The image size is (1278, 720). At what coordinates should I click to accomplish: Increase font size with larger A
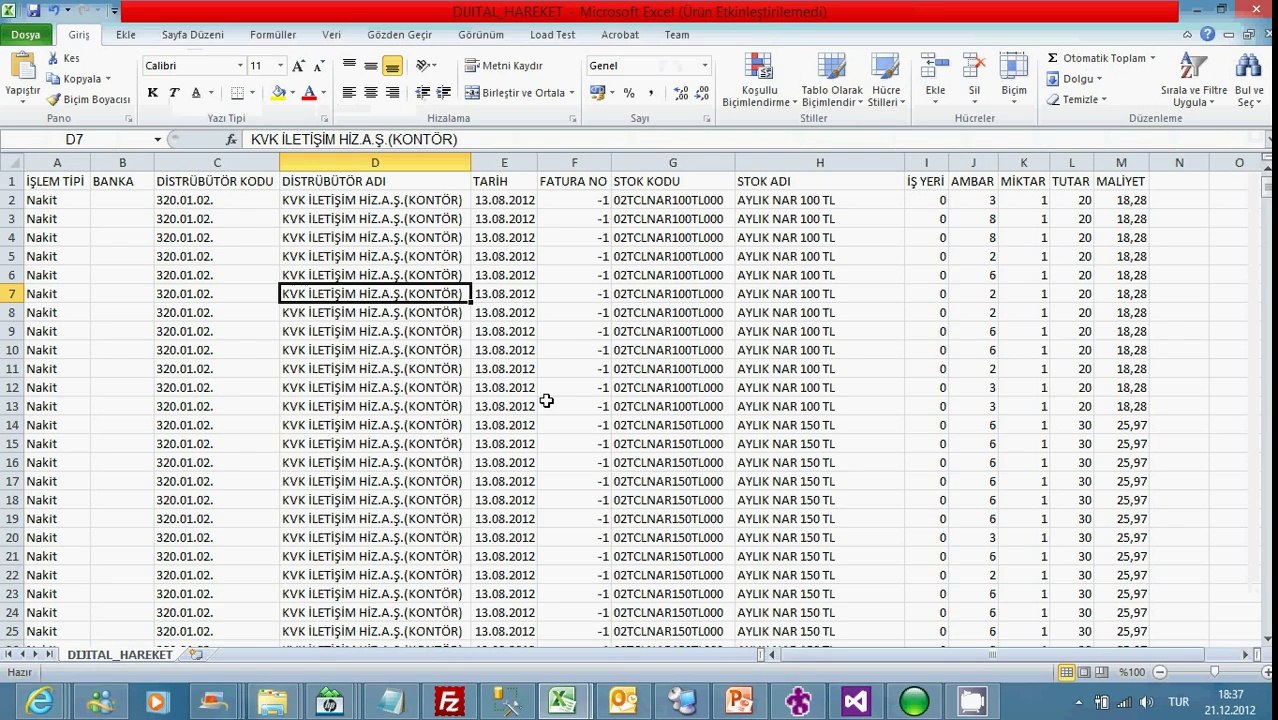coord(300,65)
